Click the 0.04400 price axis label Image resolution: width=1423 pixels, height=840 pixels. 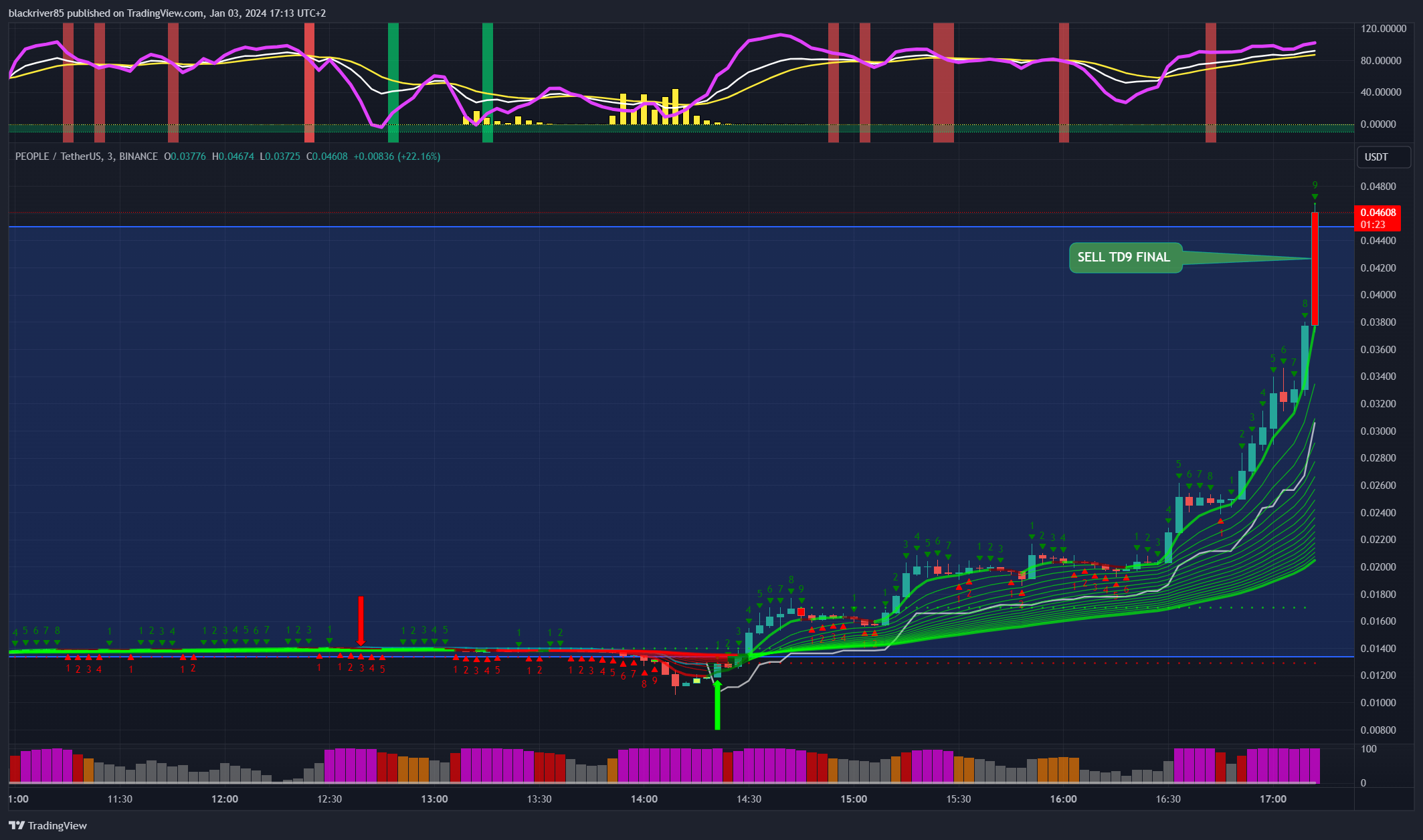point(1378,241)
